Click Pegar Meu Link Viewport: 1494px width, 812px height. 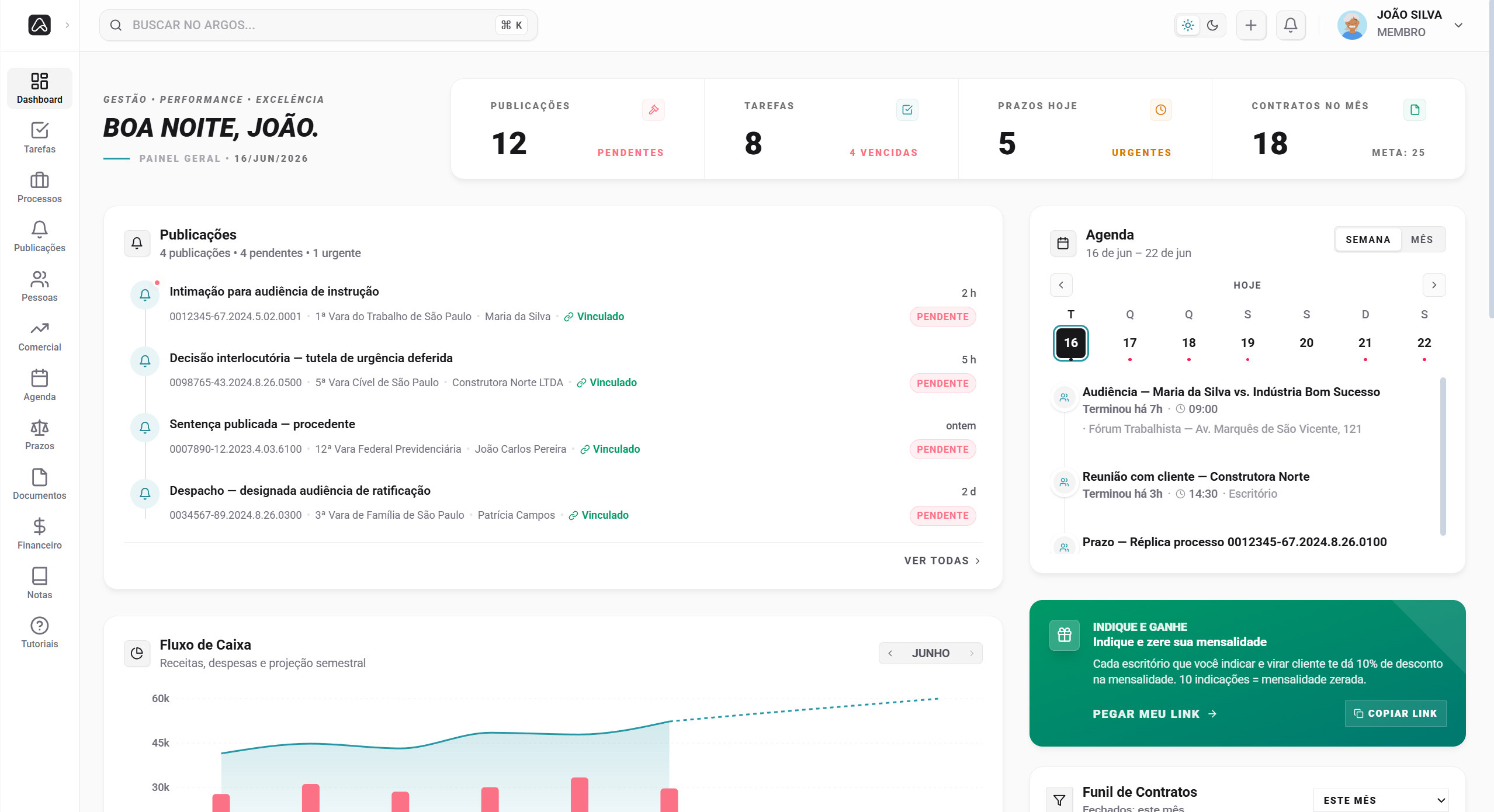pos(1155,714)
